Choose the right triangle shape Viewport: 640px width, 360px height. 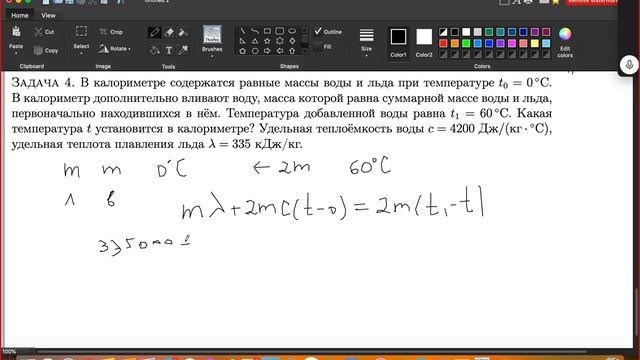click(242, 41)
